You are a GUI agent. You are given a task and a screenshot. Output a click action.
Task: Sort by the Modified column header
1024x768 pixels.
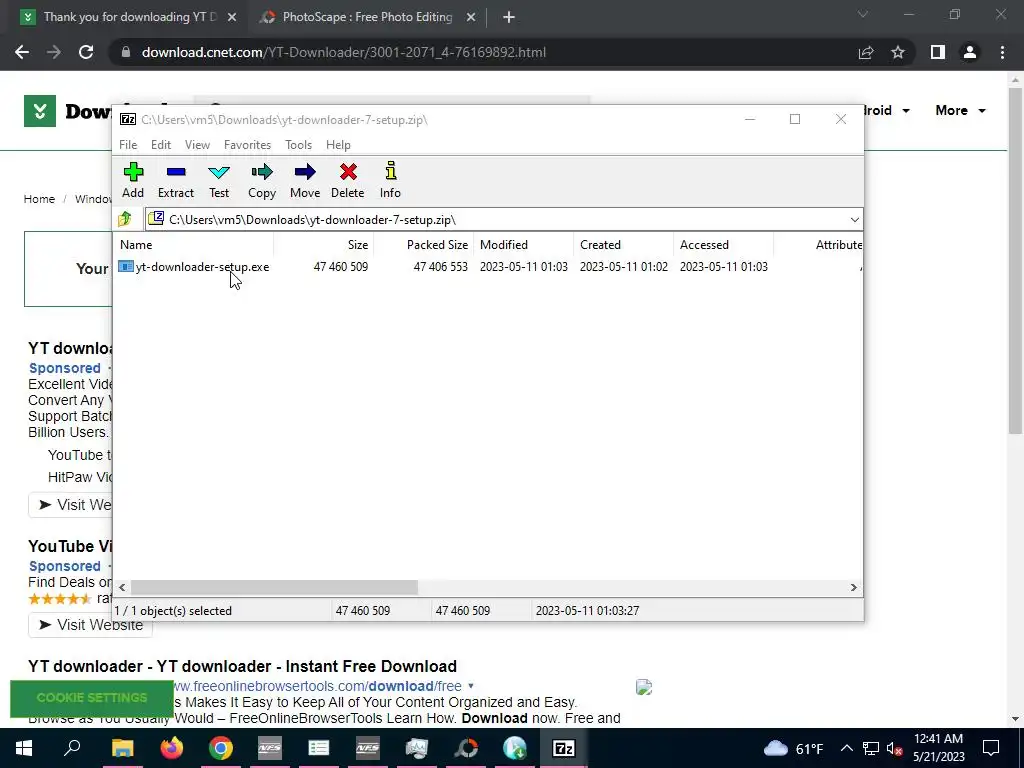[x=524, y=245]
